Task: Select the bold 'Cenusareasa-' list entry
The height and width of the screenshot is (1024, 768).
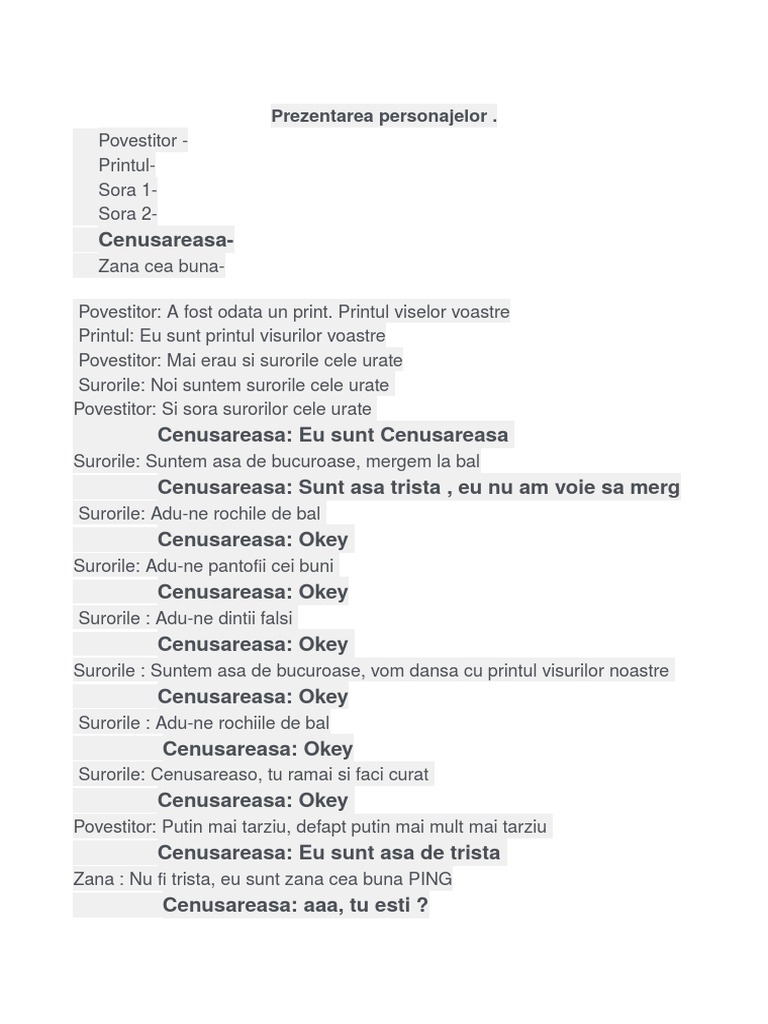Action: tap(166, 240)
